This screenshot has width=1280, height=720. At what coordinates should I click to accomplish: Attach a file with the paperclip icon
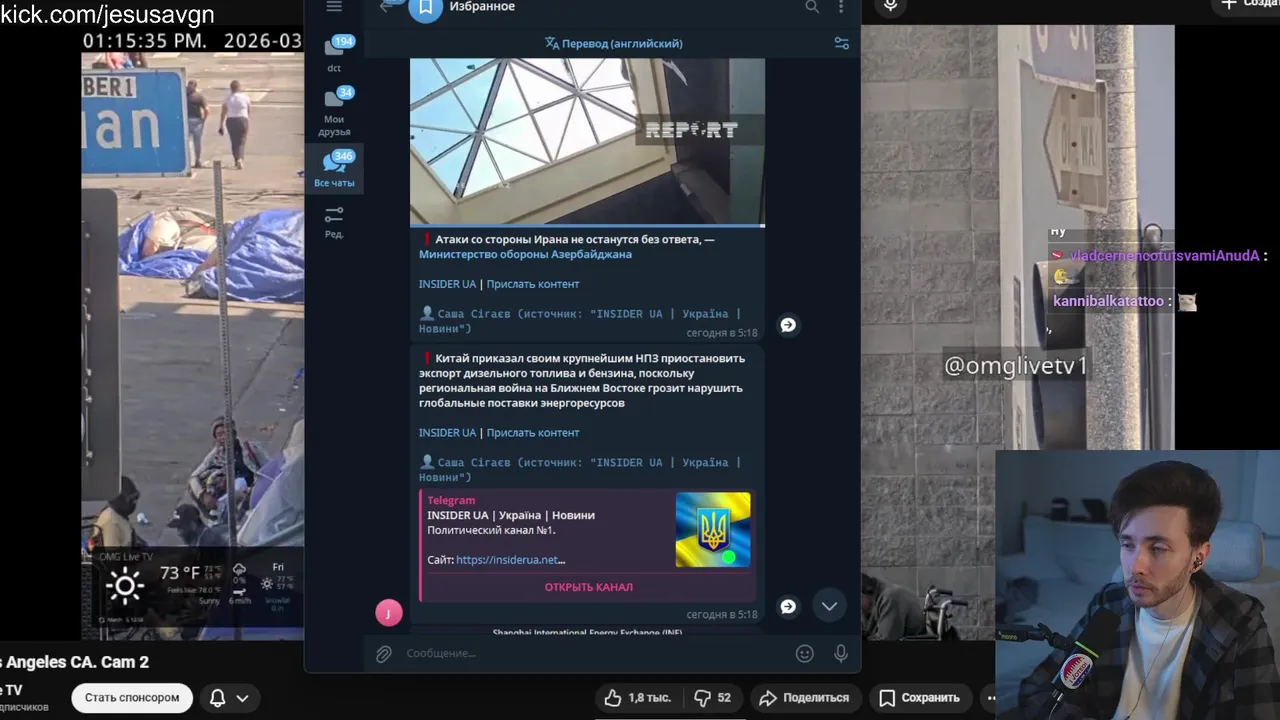383,654
